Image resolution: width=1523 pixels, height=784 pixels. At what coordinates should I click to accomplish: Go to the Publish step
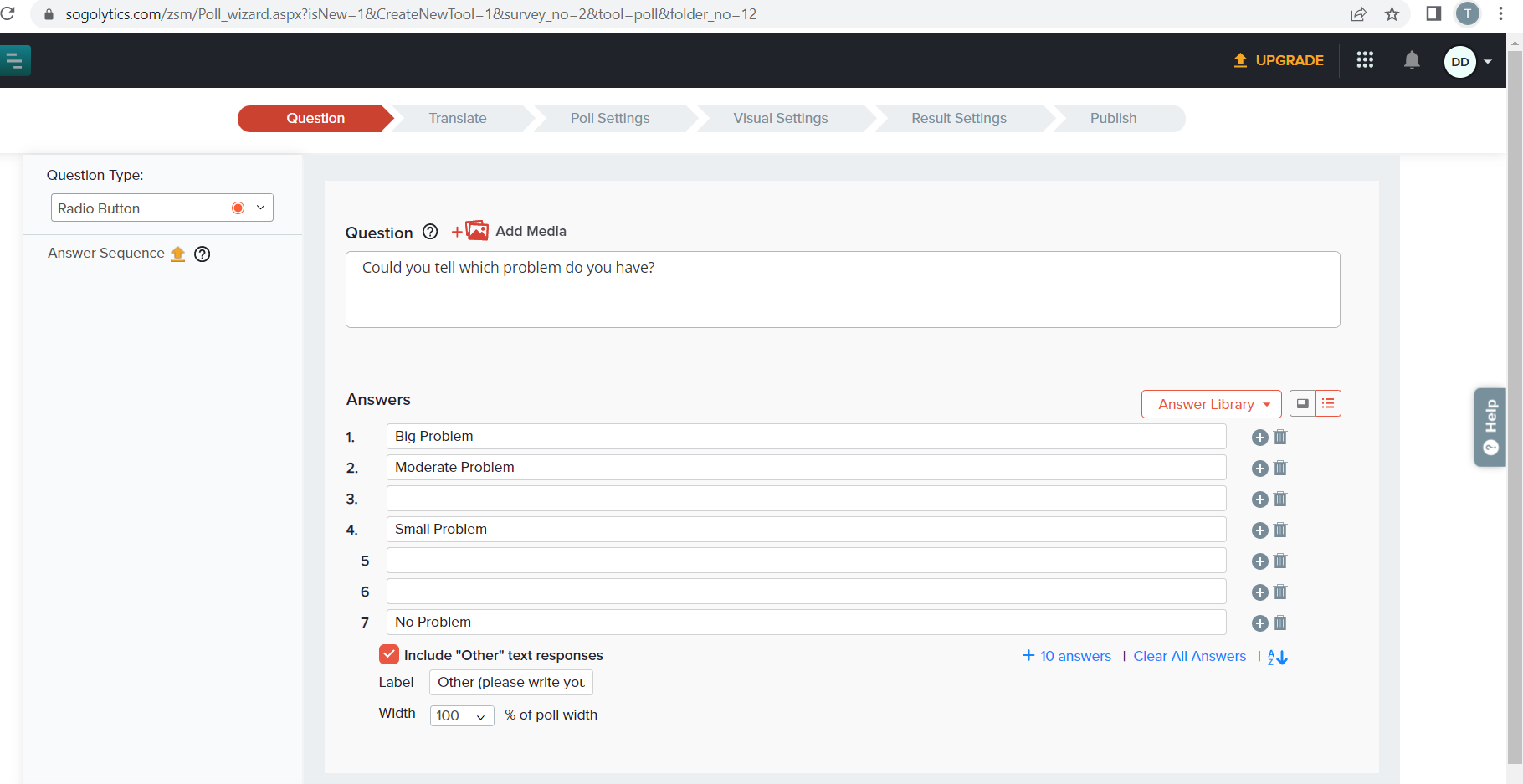click(1113, 118)
